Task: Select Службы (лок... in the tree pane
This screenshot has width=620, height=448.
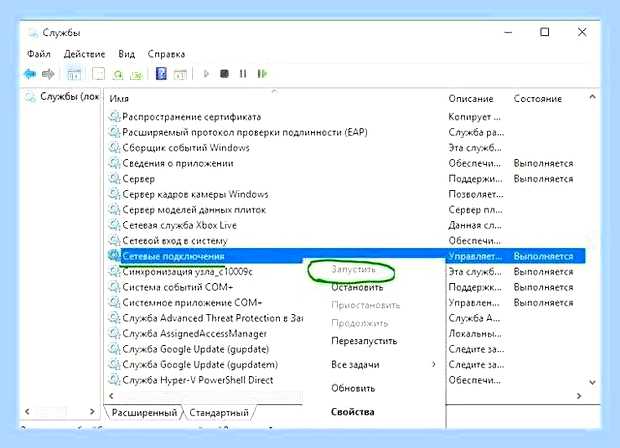Action: (x=62, y=96)
